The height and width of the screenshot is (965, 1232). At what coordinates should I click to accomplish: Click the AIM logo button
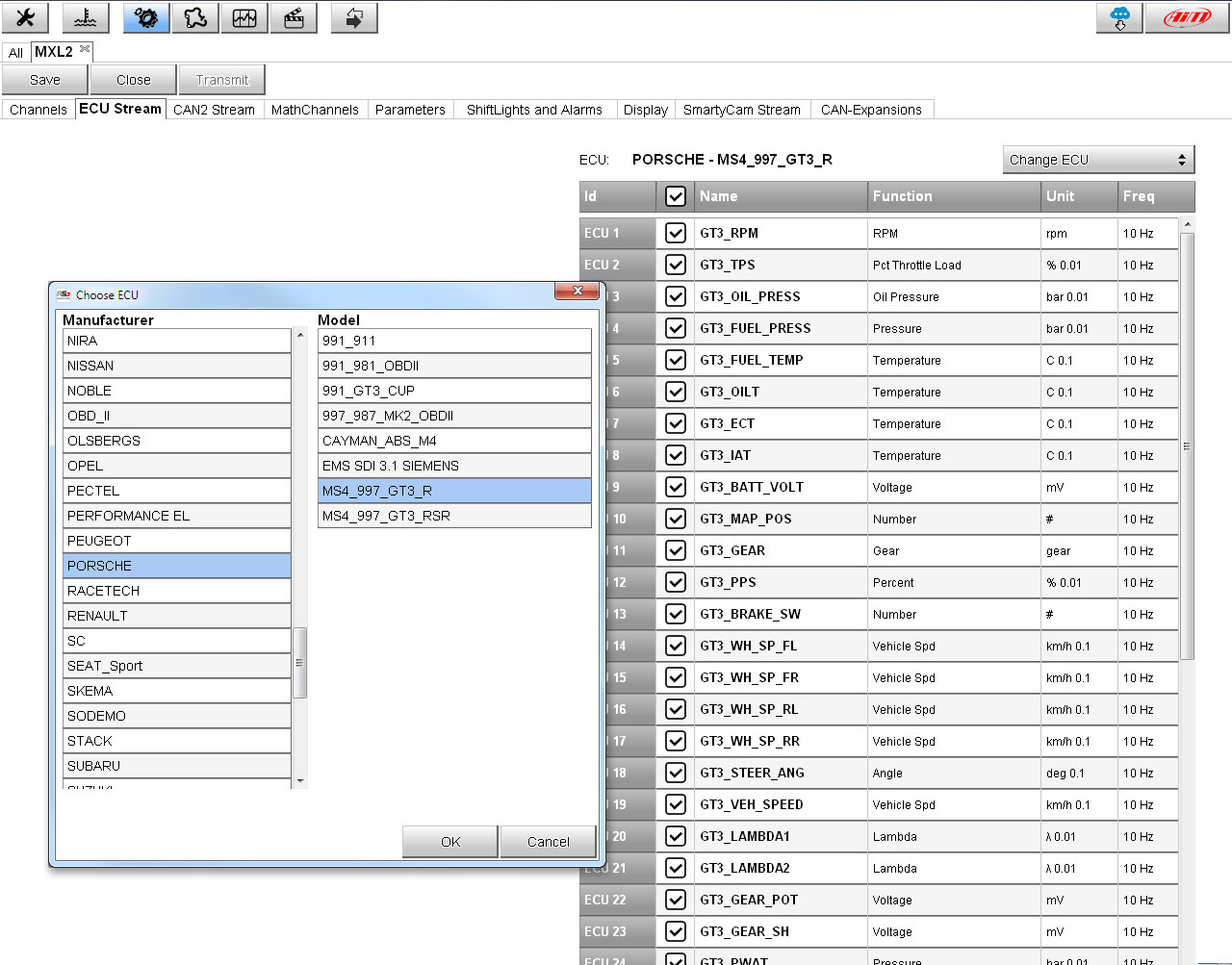(1189, 17)
